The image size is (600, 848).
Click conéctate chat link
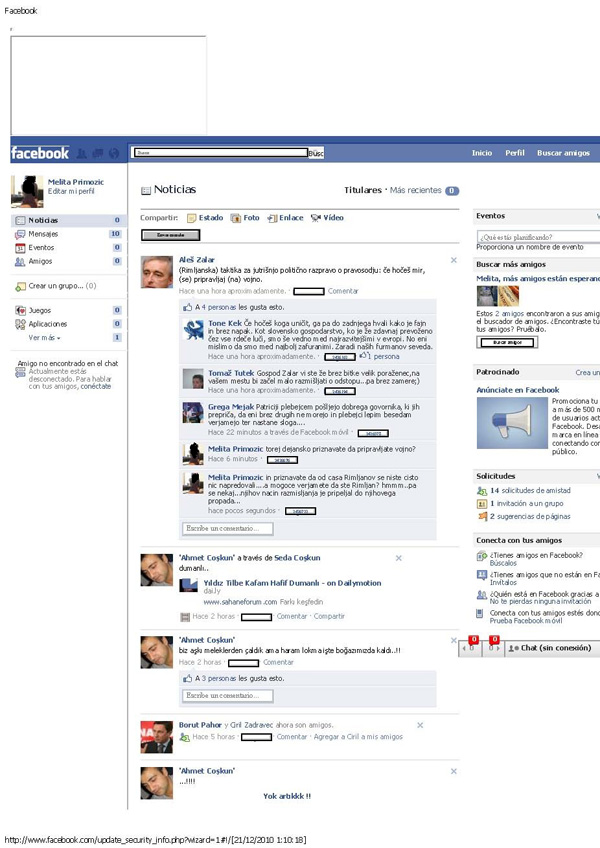[96, 387]
